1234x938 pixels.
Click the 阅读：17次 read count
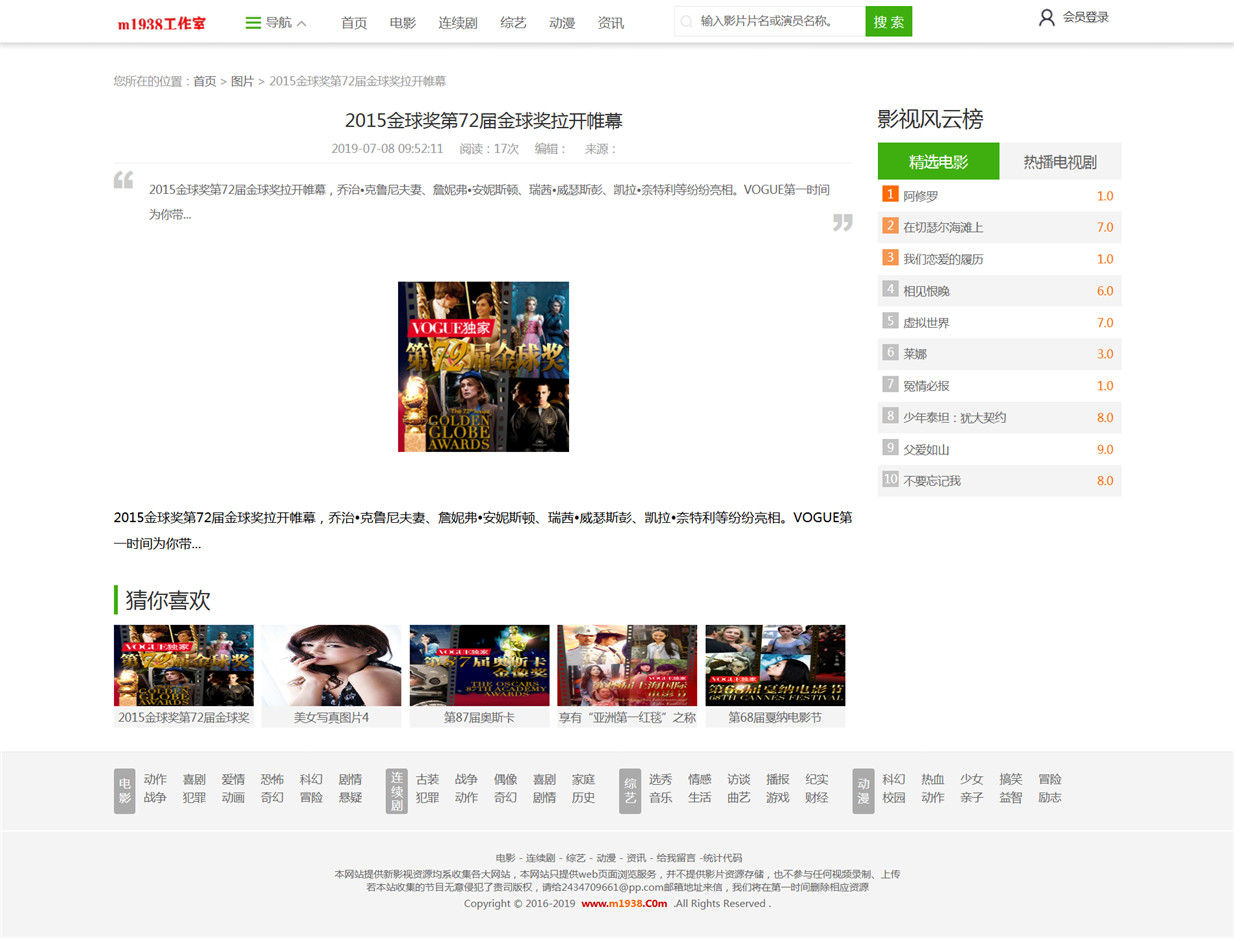tap(489, 149)
